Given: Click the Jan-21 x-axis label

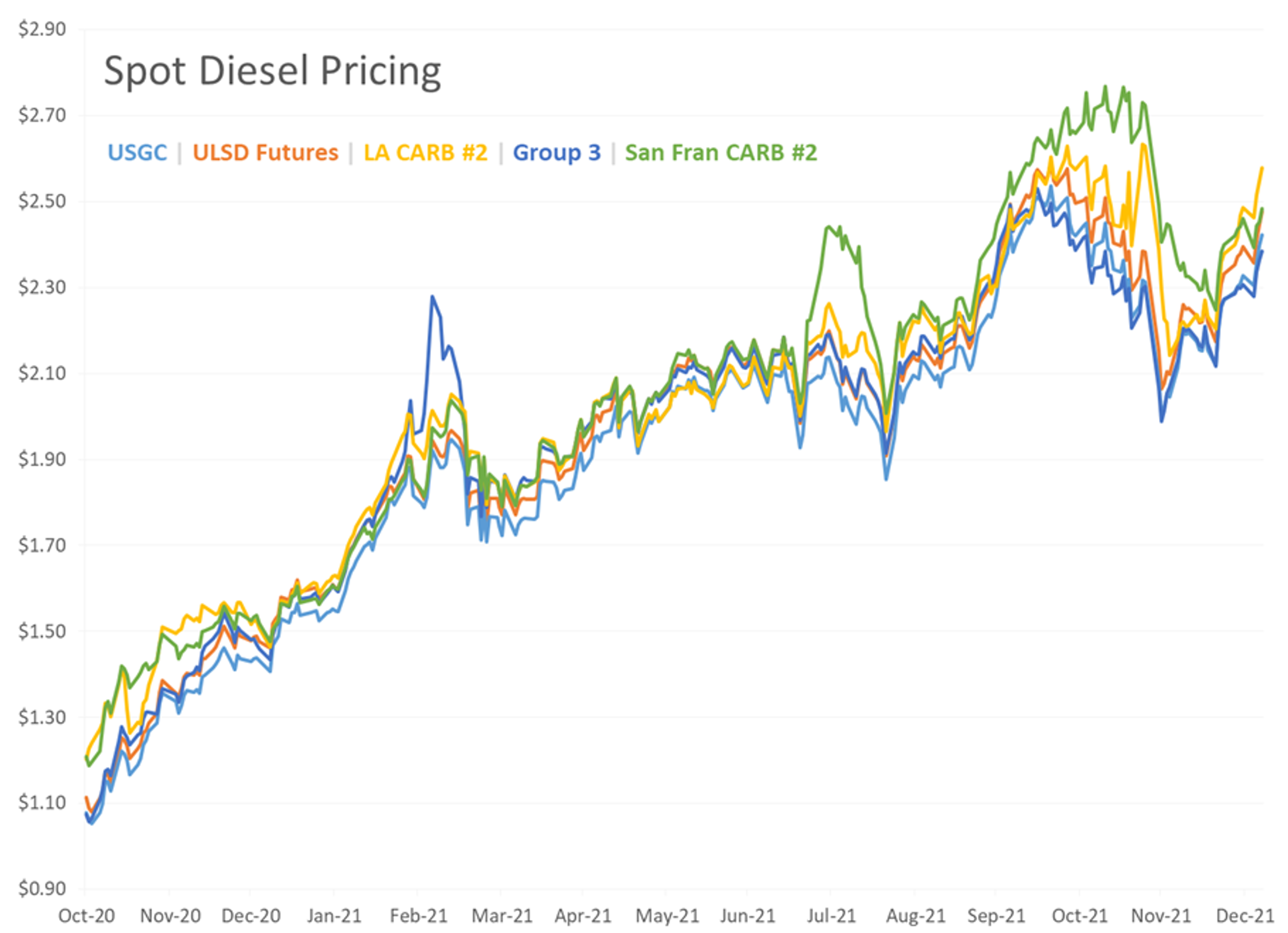Looking at the screenshot, I should click(334, 916).
